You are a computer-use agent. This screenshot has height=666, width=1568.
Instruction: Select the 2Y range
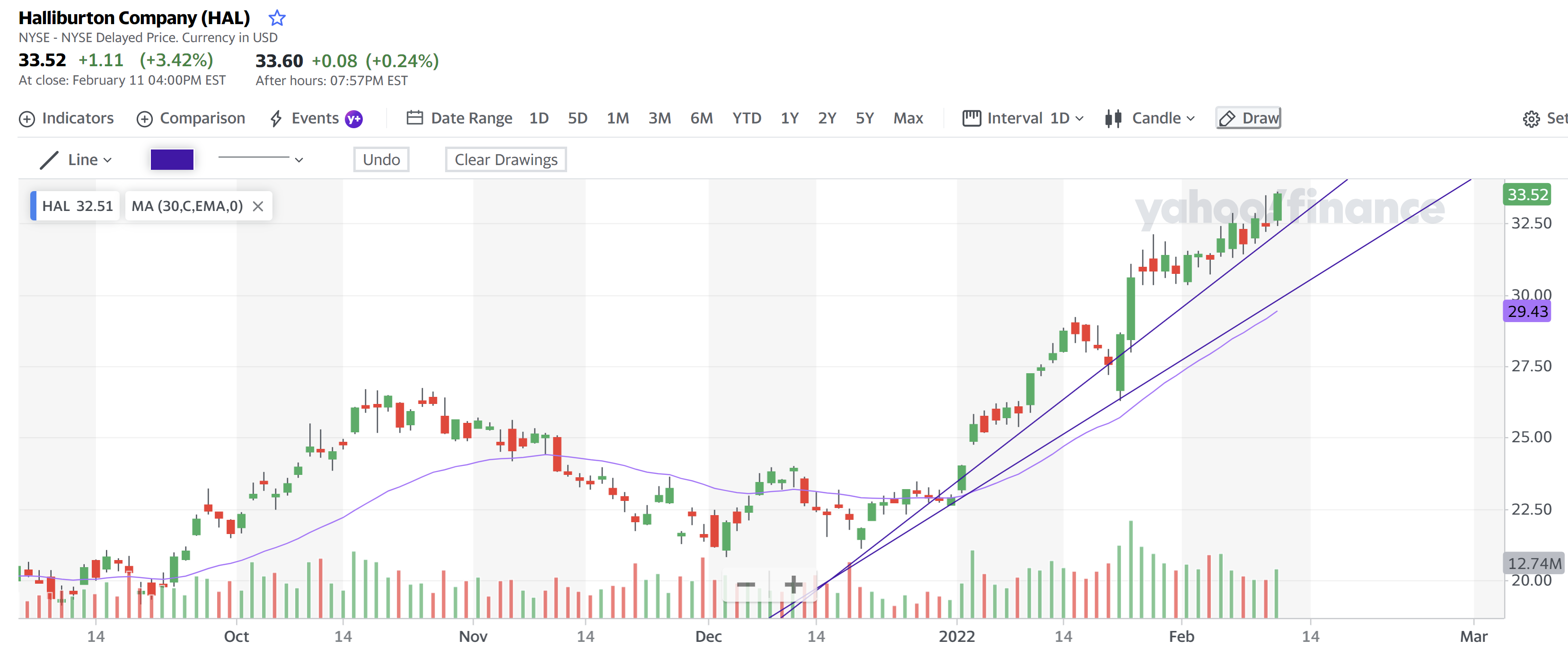coord(827,118)
